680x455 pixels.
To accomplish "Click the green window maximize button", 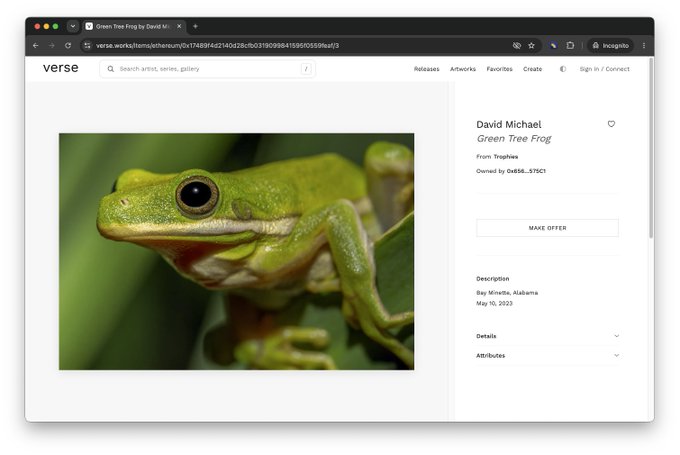I will click(56, 26).
